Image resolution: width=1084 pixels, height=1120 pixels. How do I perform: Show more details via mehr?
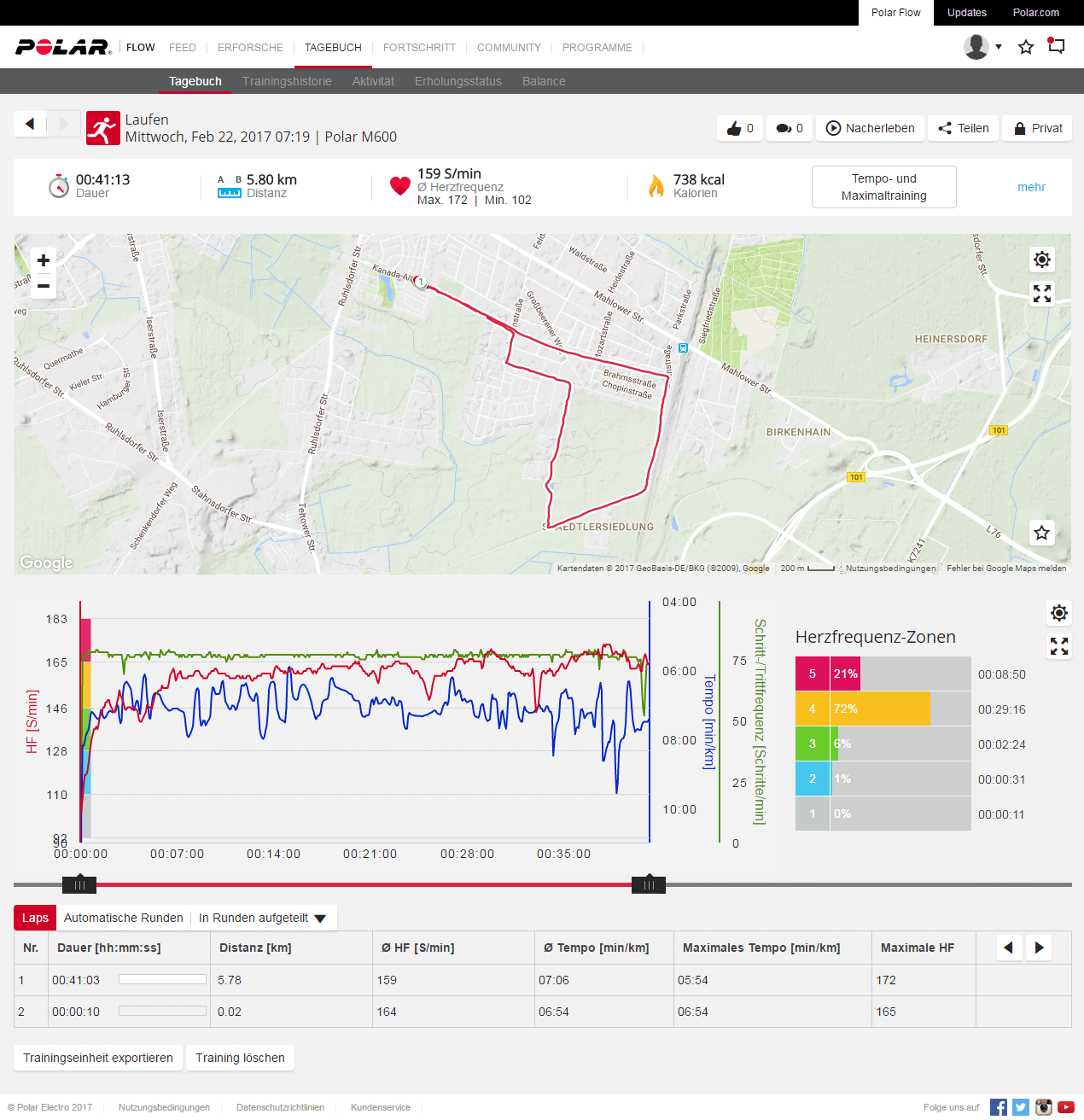1031,187
